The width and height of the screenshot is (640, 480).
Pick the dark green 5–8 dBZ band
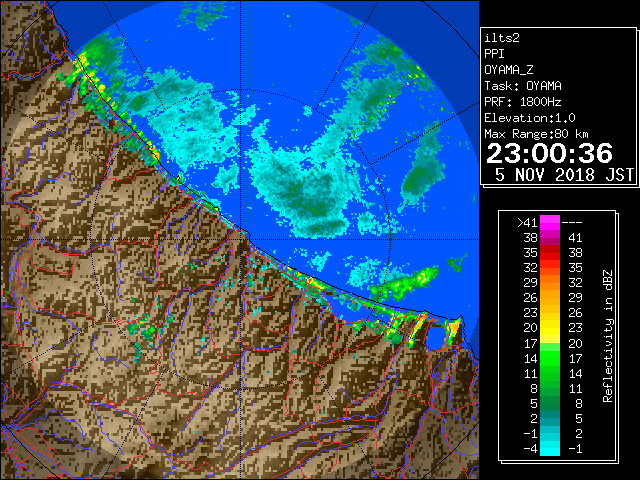[x=550, y=403]
